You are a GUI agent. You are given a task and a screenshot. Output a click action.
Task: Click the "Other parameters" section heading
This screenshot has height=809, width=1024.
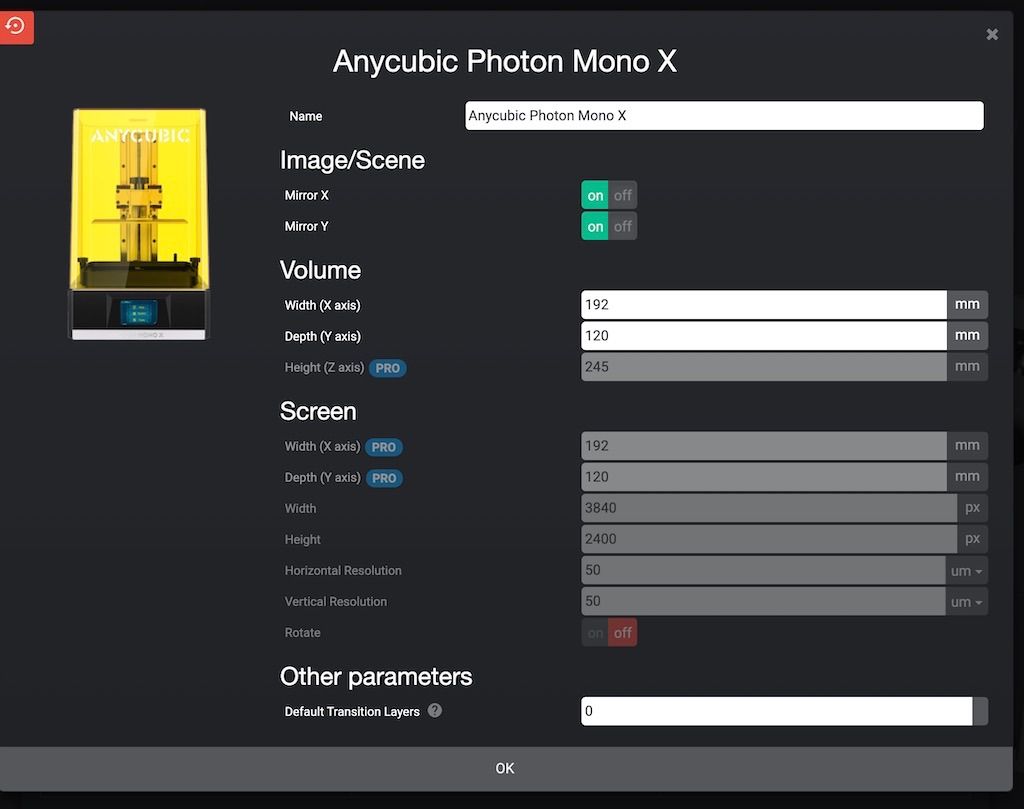[x=376, y=677]
